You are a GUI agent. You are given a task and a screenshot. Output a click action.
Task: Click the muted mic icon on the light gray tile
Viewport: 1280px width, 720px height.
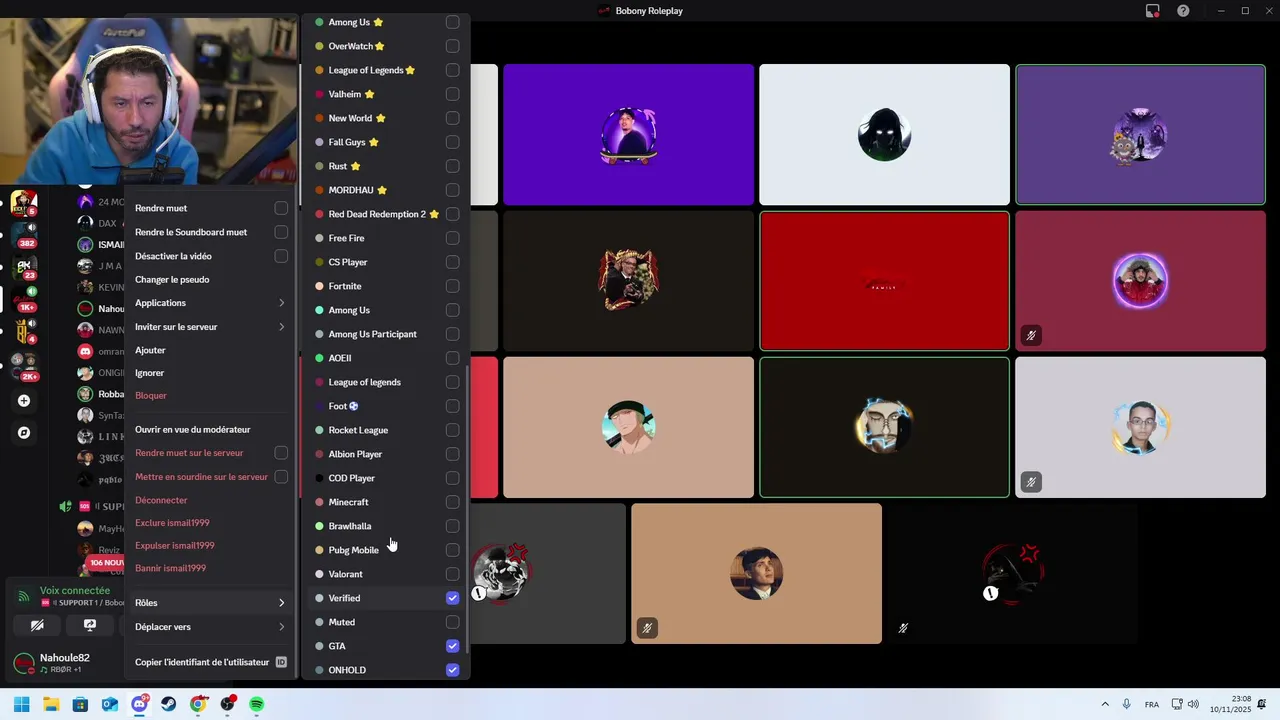pos(1031,482)
